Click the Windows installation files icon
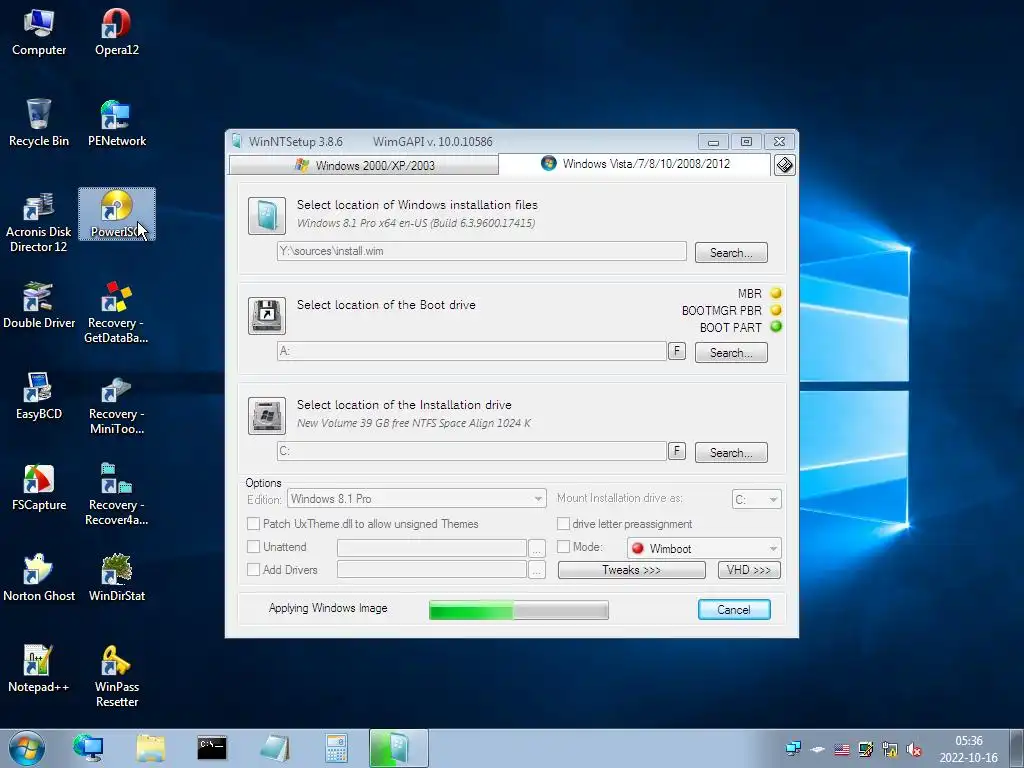Screen dimensions: 1024x768 pyautogui.click(x=266, y=216)
